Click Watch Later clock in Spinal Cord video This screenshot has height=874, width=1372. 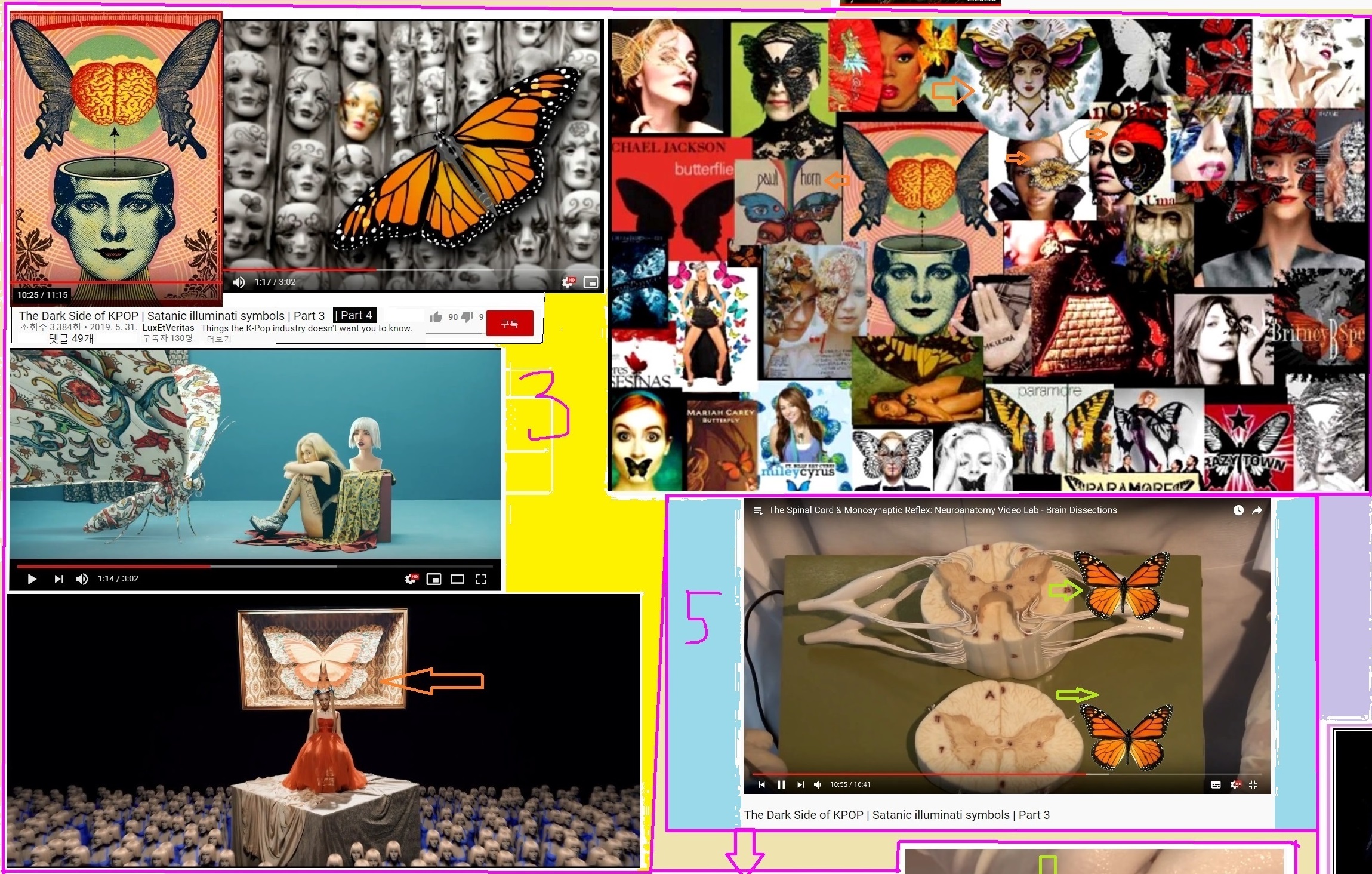(x=1238, y=510)
